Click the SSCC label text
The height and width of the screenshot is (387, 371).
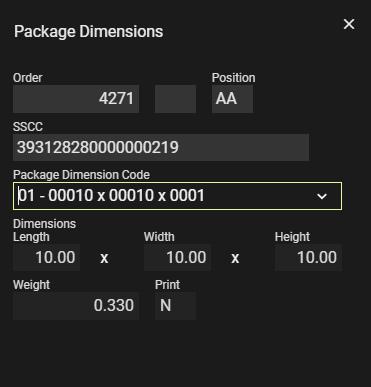(x=28, y=127)
